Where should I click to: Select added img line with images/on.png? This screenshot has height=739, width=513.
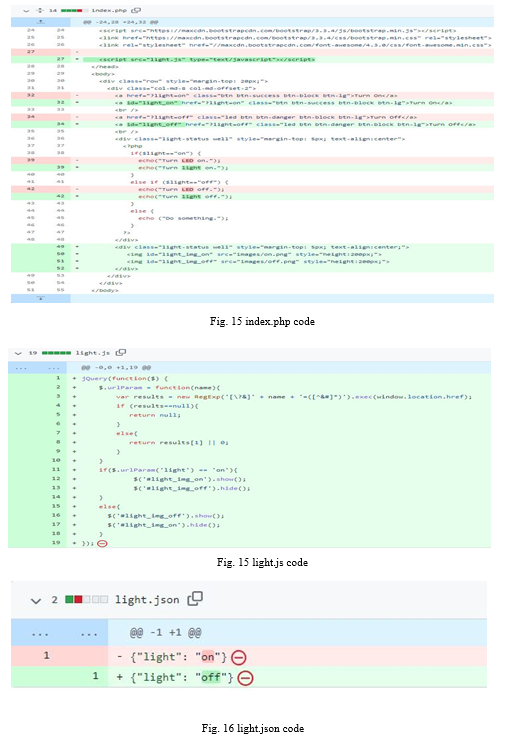[254, 254]
